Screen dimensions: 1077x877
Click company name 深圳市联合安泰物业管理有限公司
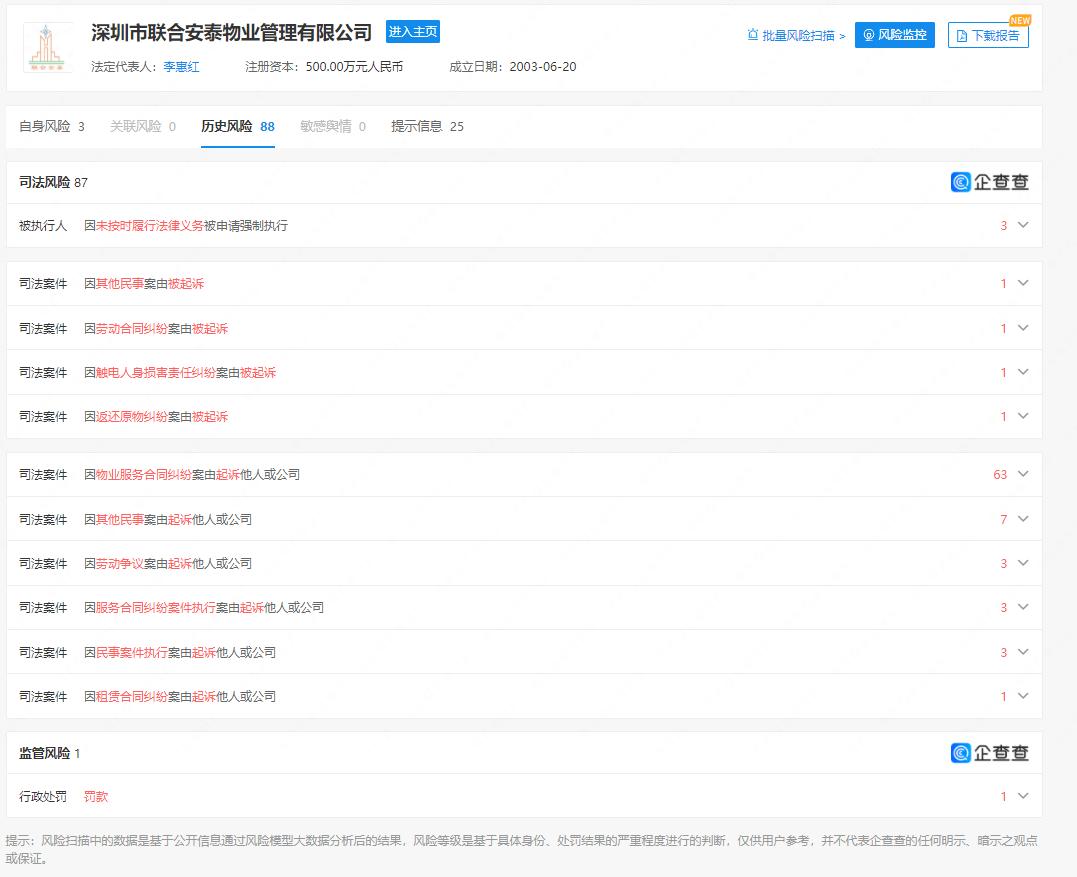[x=231, y=32]
